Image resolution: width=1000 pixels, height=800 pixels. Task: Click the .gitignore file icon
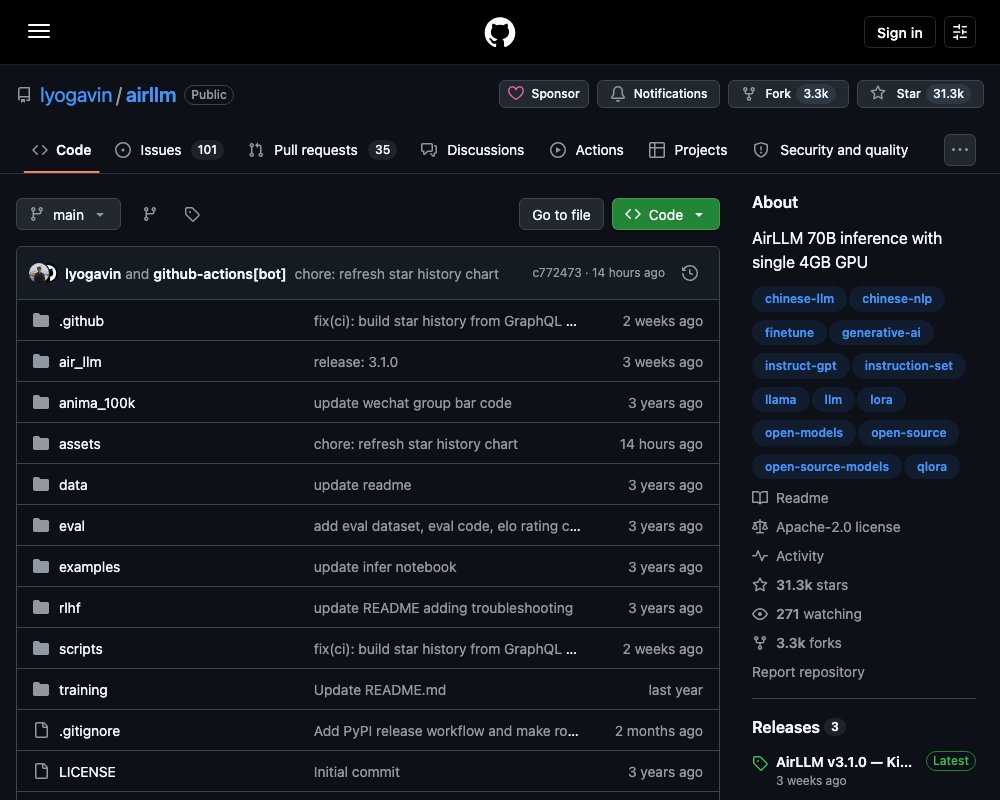(41, 730)
